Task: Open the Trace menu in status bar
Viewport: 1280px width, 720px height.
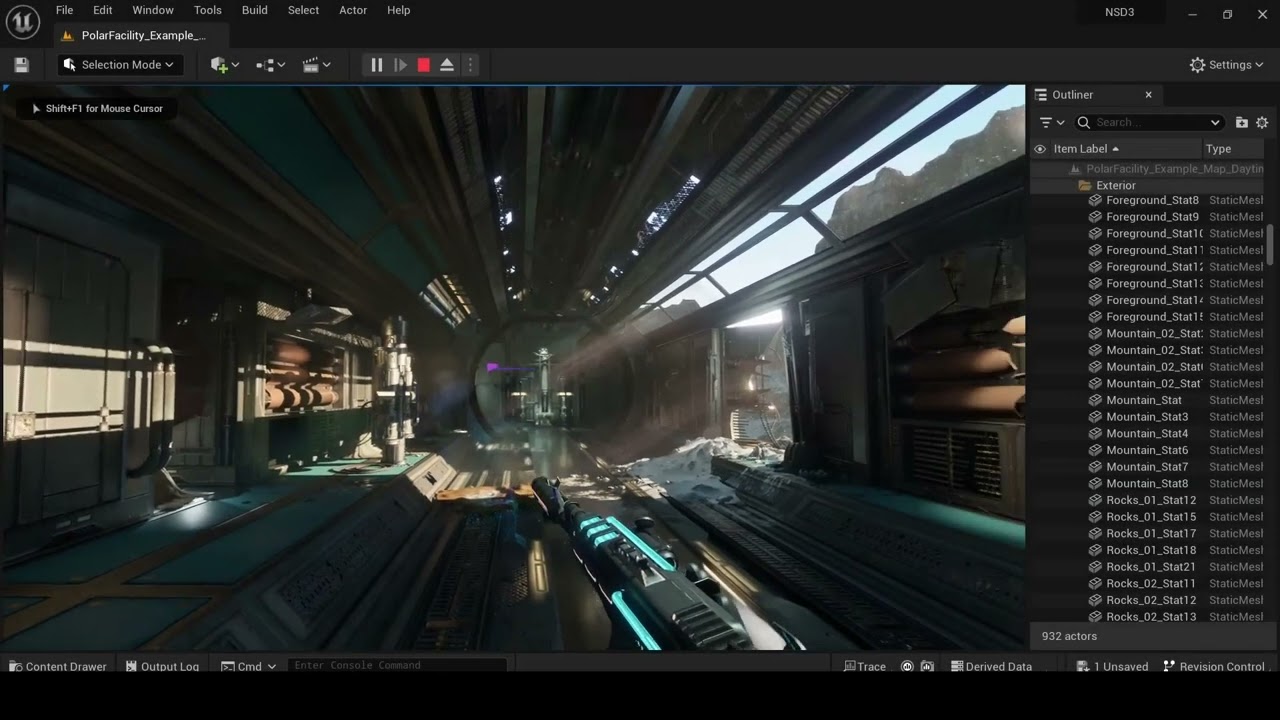Action: tap(865, 667)
